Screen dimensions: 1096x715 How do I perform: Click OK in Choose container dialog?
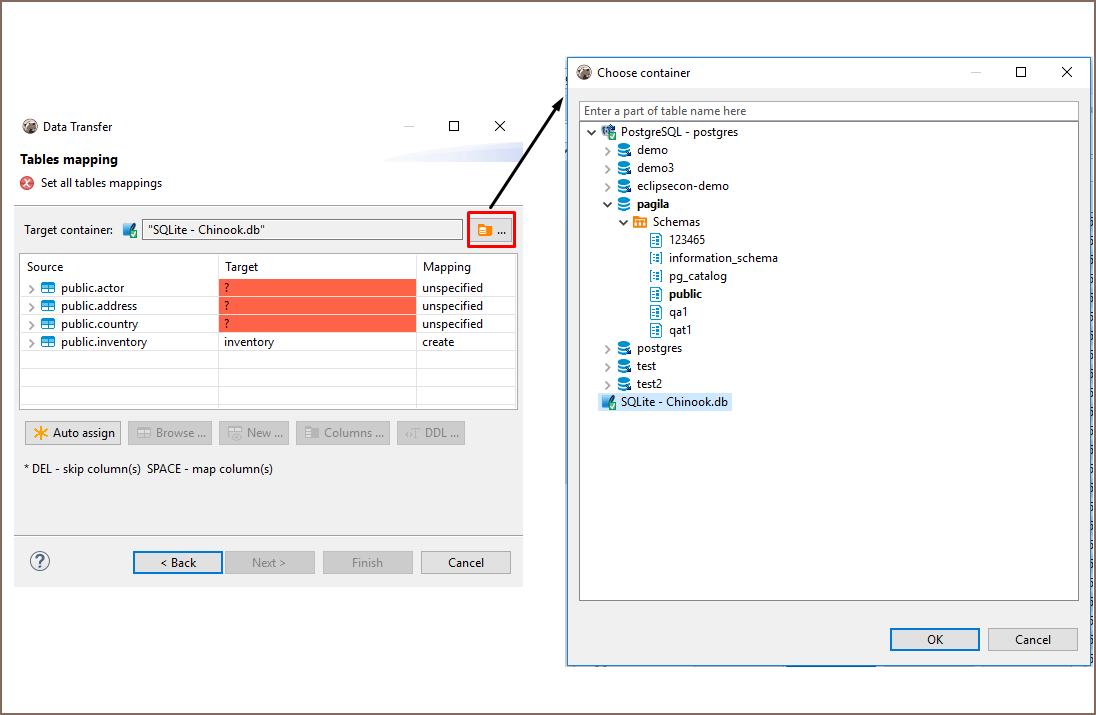(x=934, y=640)
